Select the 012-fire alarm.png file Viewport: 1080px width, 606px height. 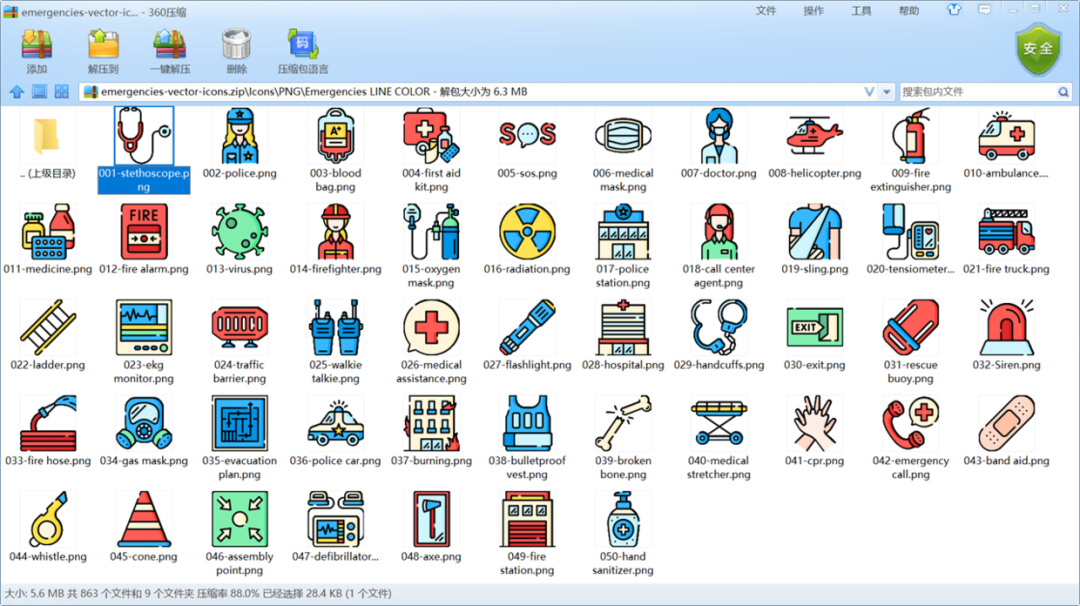click(x=144, y=240)
